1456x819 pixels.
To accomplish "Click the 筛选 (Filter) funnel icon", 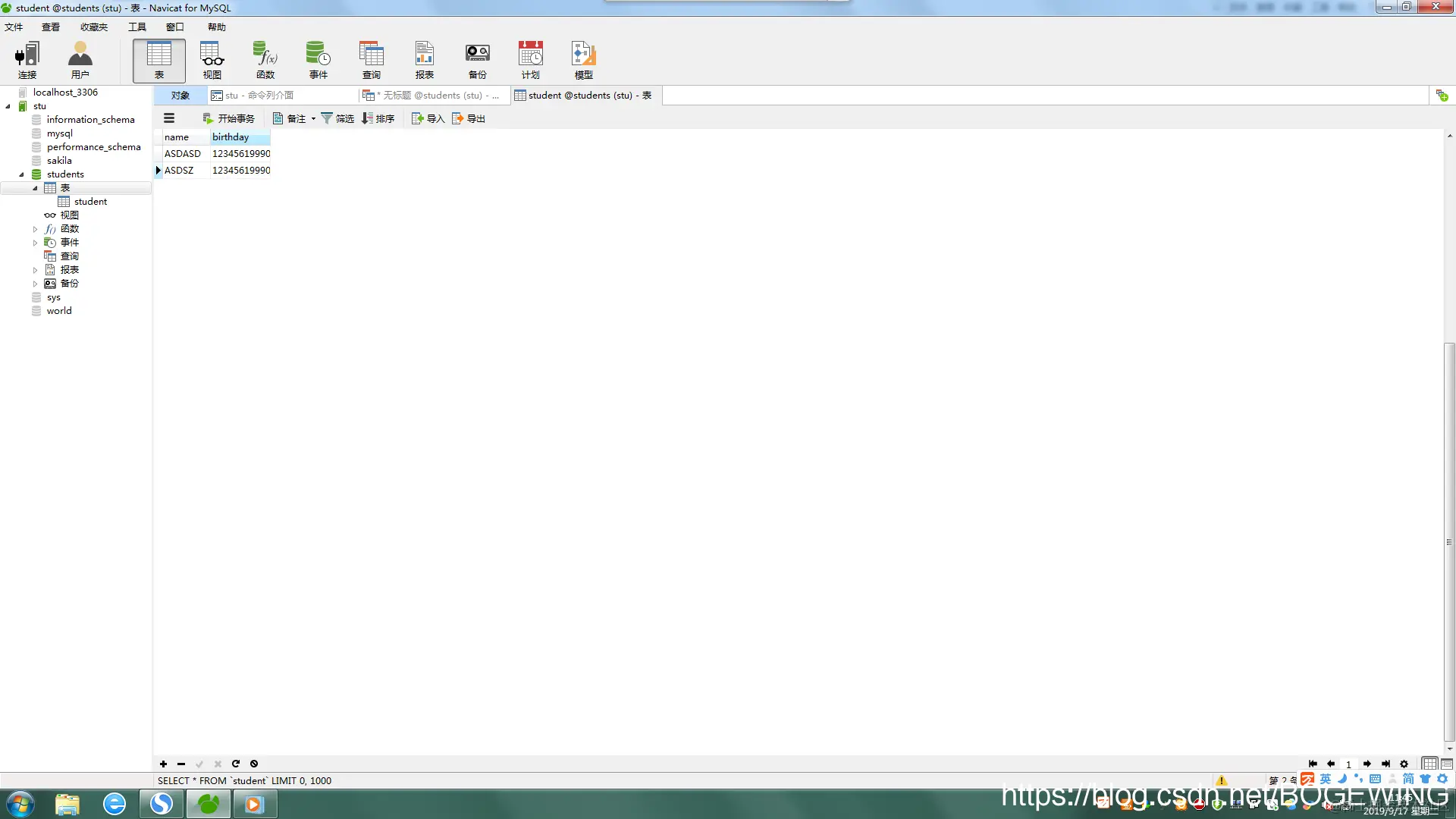I will (x=327, y=118).
